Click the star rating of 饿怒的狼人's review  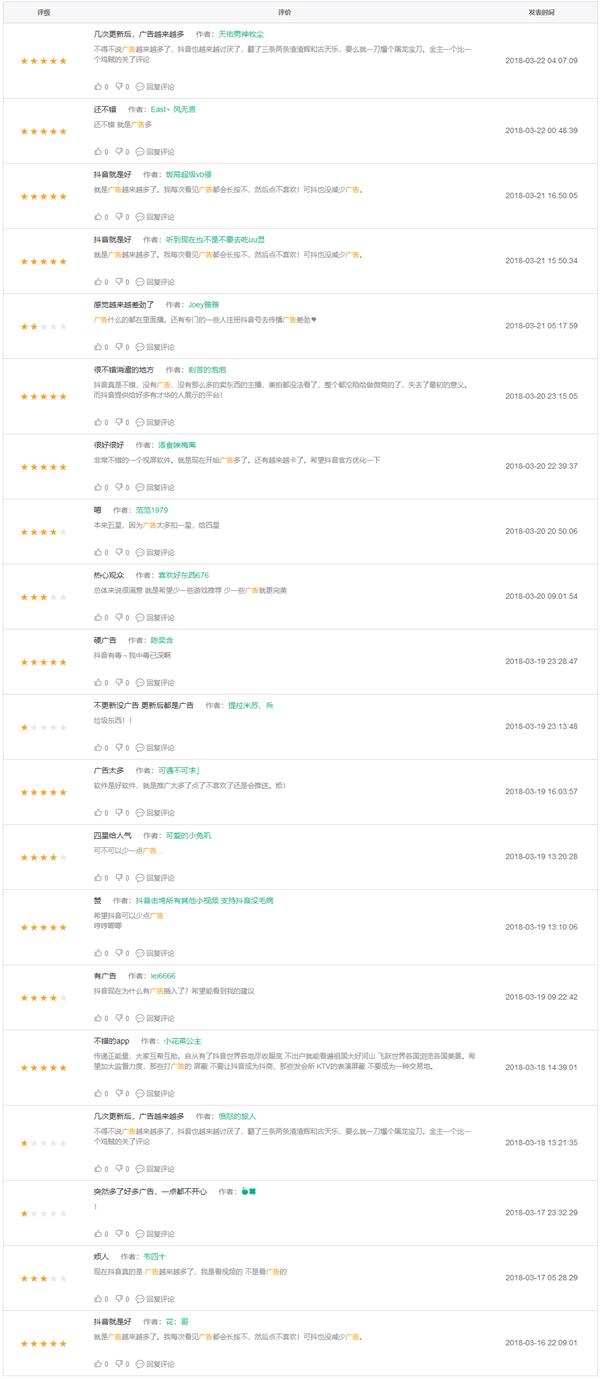pyautogui.click(x=44, y=1142)
